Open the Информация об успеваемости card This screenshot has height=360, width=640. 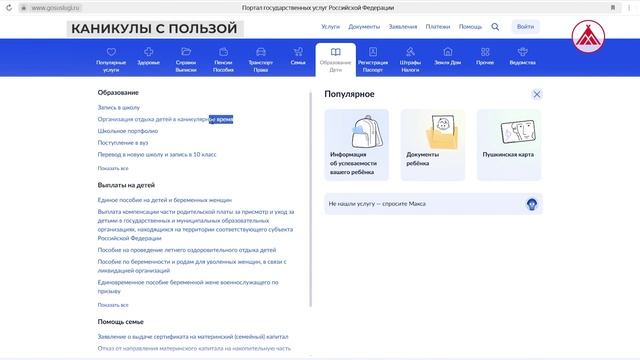tap(356, 145)
